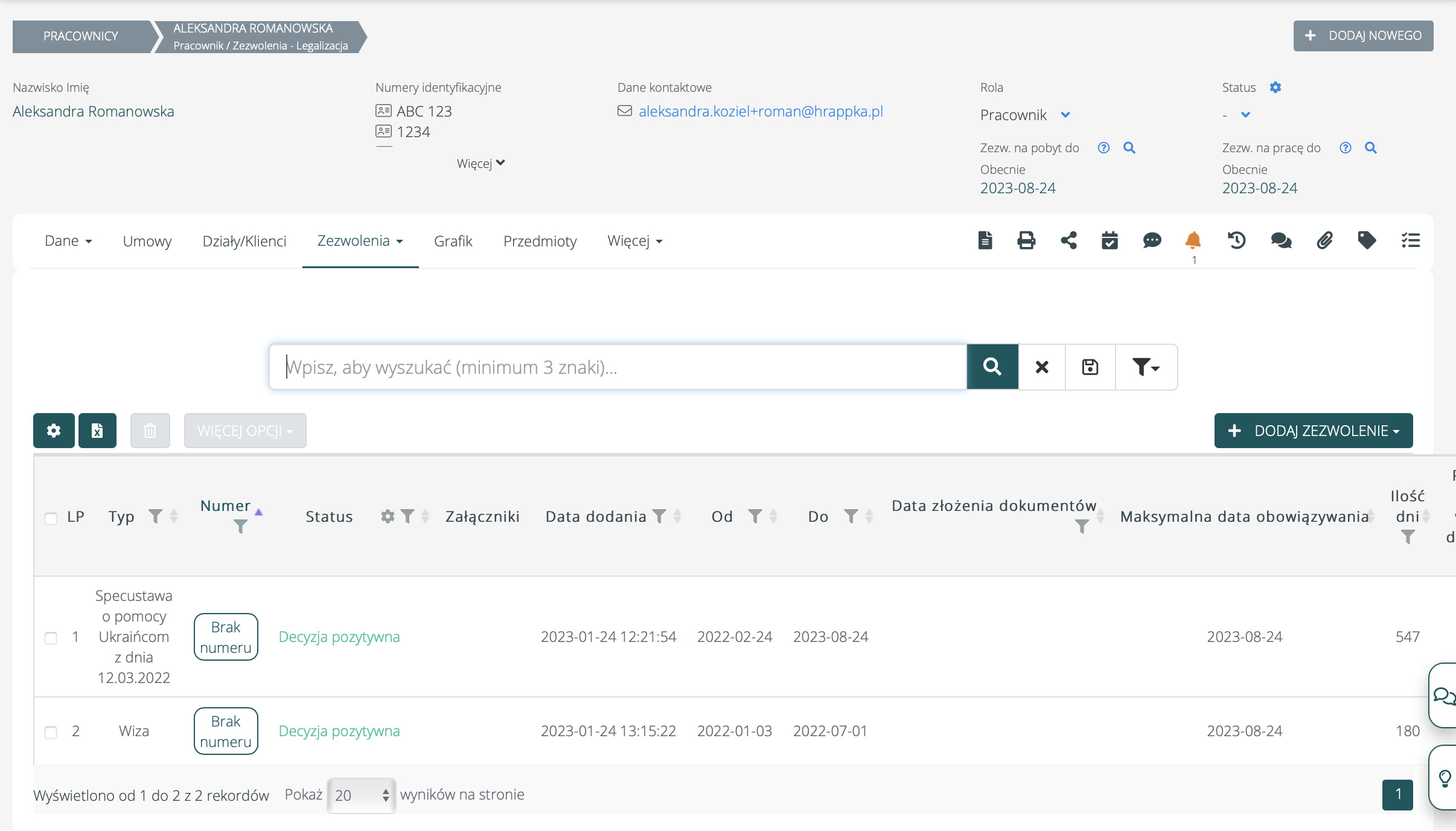Image resolution: width=1456 pixels, height=831 pixels.
Task: Open the Rola Pracownik dropdown chevron
Action: tap(1065, 115)
